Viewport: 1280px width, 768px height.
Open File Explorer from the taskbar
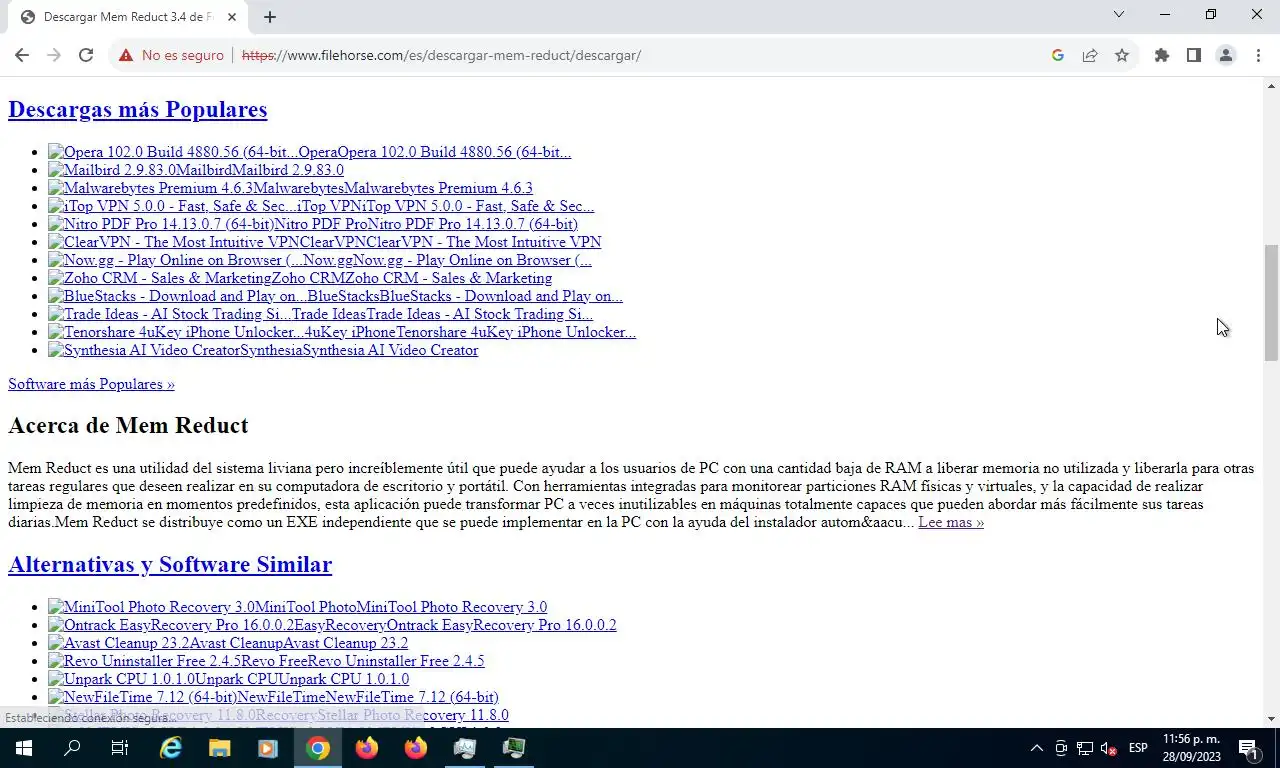(219, 748)
